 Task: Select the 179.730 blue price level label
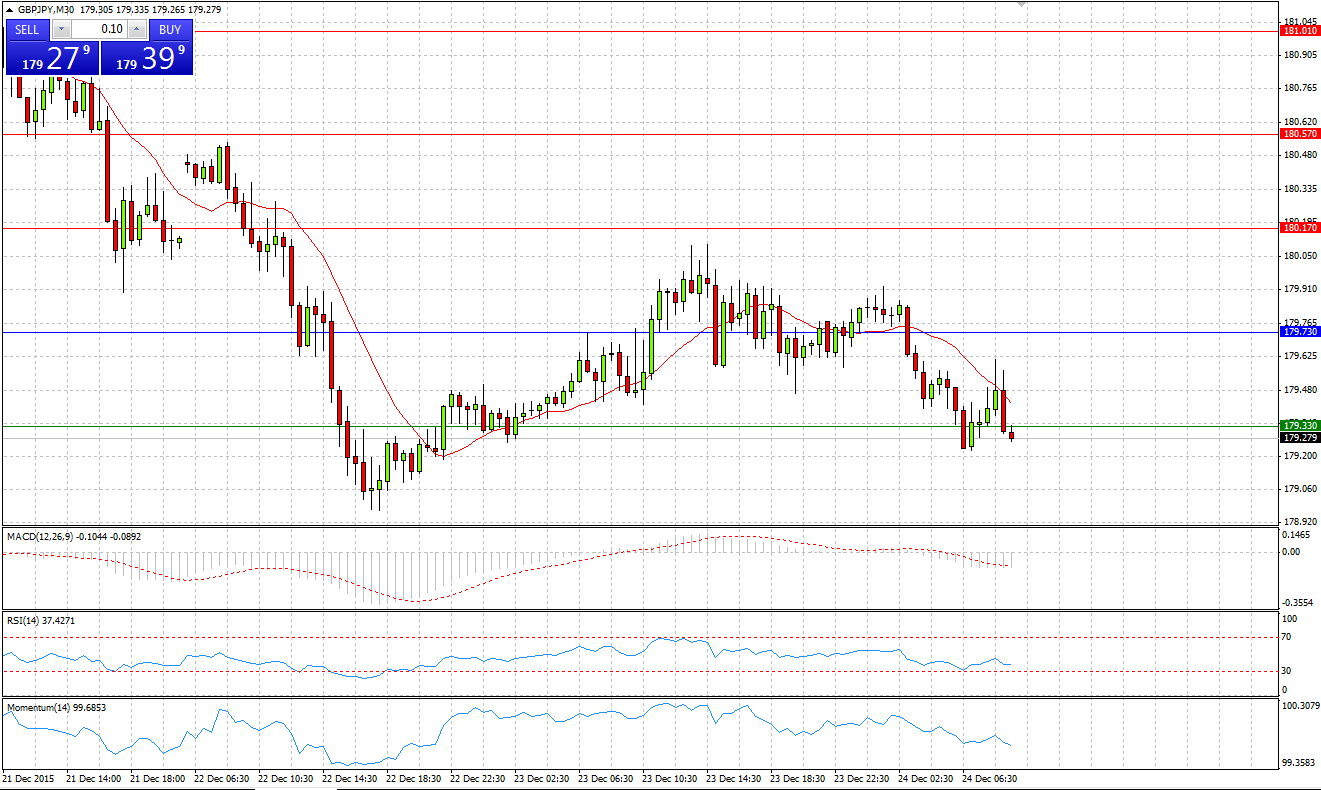click(x=1299, y=331)
